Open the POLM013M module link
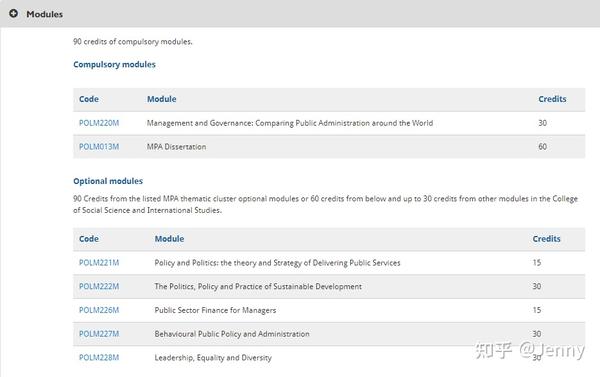This screenshot has height=377, width=600. point(99,147)
